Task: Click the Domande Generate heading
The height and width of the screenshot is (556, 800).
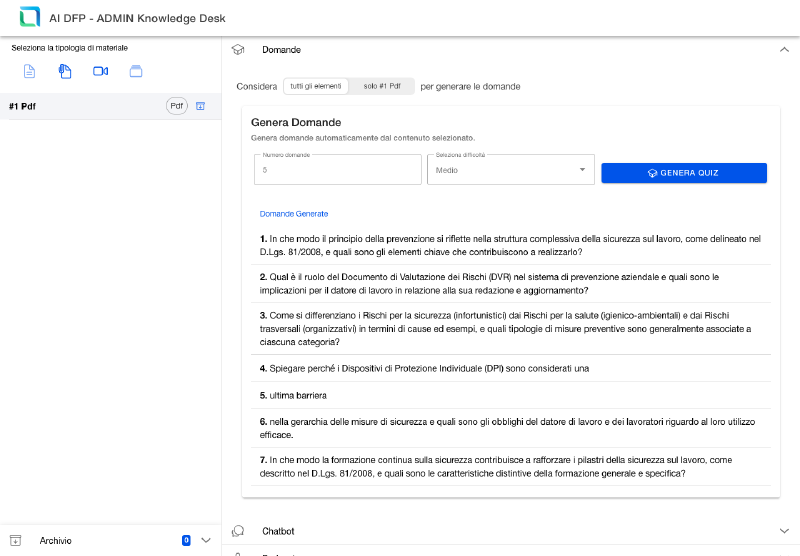Action: pos(294,214)
